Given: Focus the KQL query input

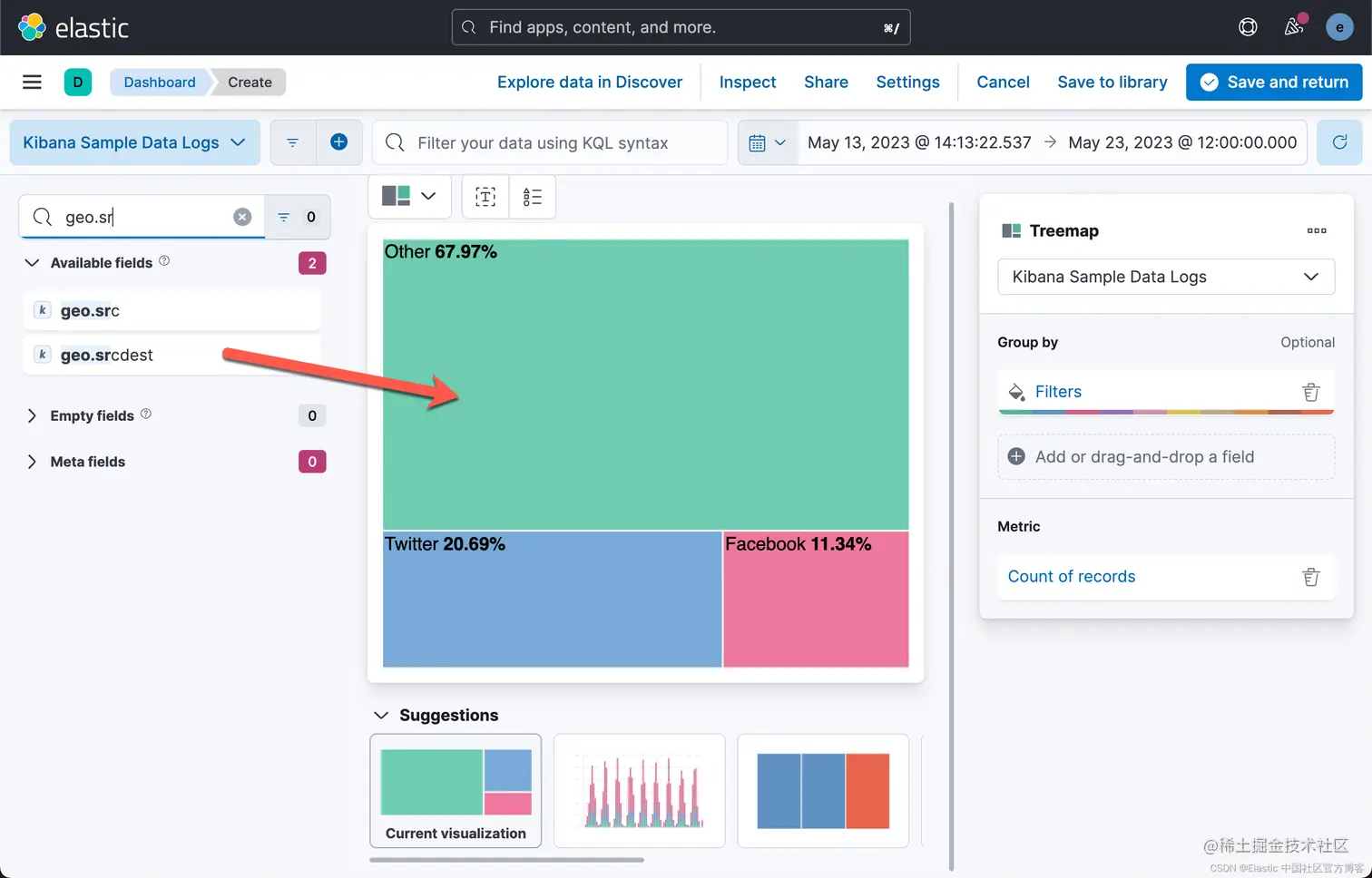Looking at the screenshot, I should point(550,142).
